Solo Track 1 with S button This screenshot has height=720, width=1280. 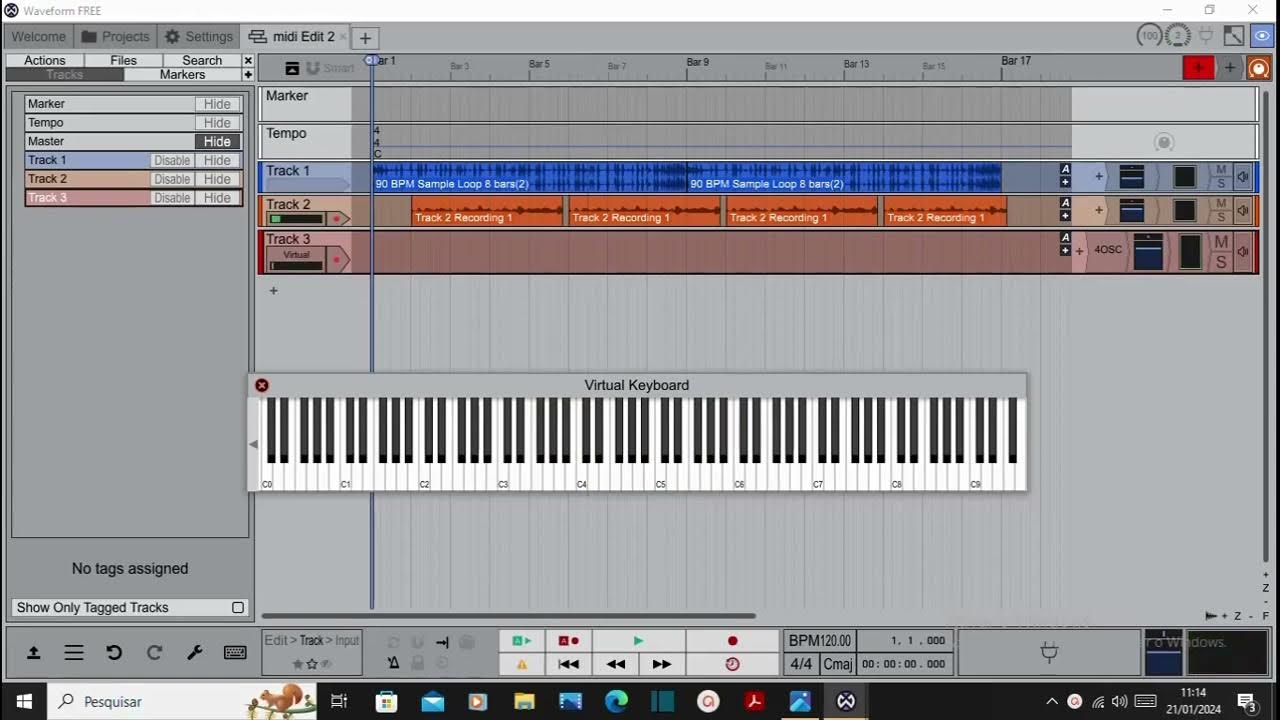[x=1221, y=184]
